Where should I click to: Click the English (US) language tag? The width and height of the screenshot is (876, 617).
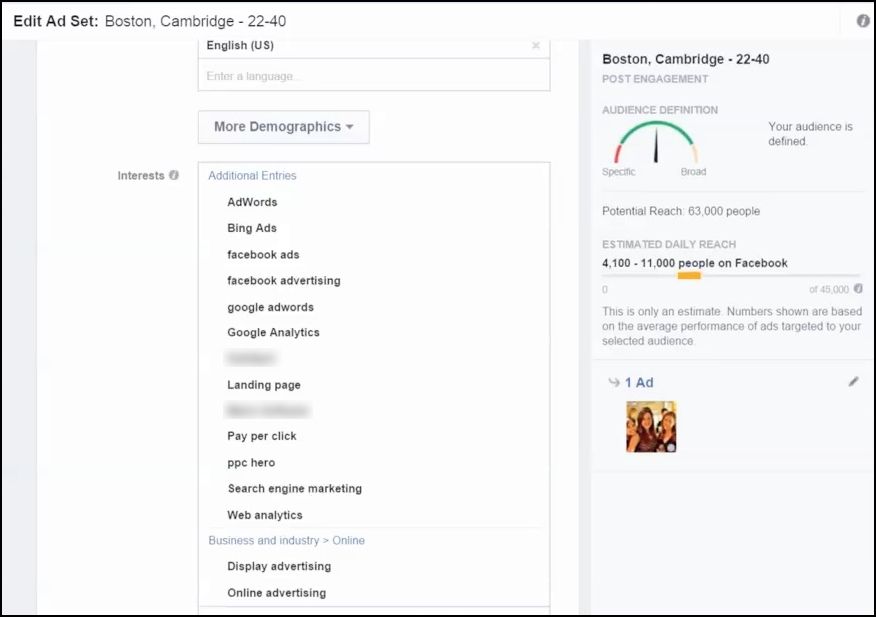(x=240, y=45)
